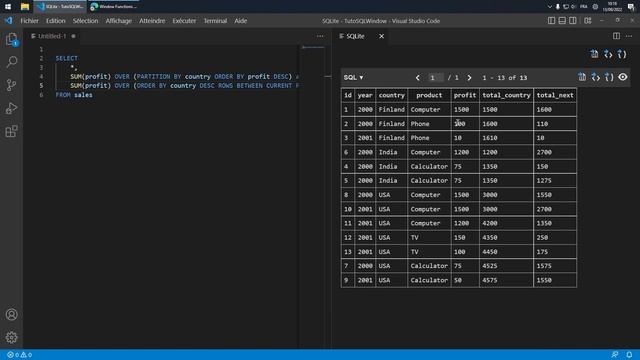Open the Fichier menu
Screen dimensions: 640x360
(x=29, y=21)
